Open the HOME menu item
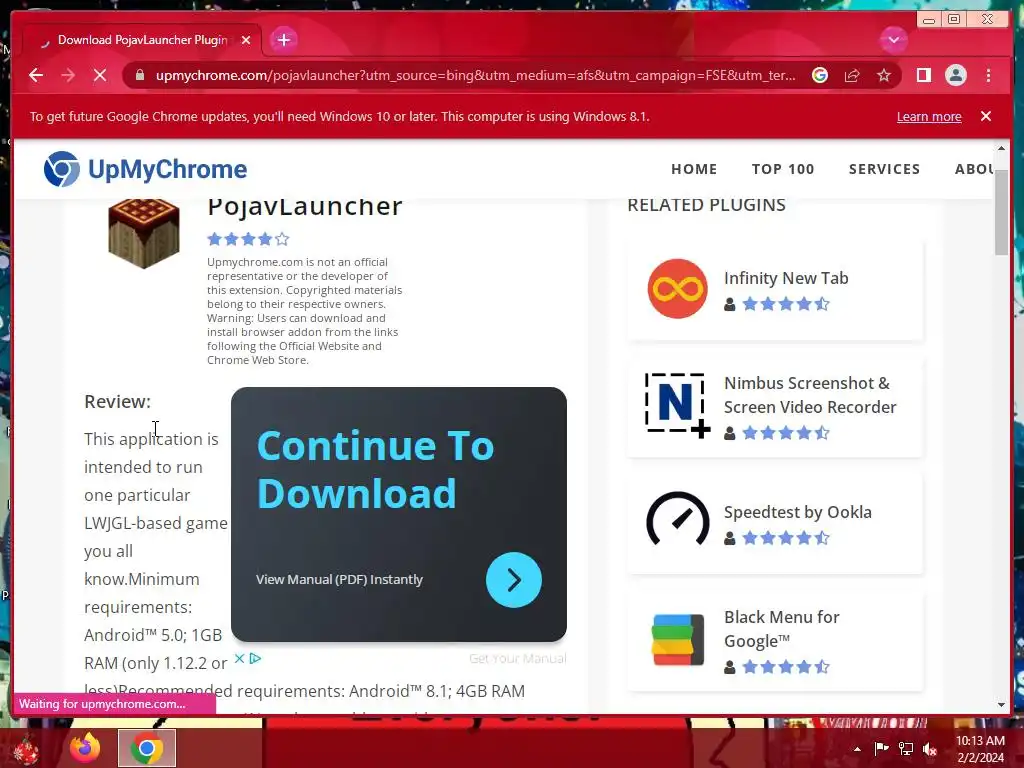The height and width of the screenshot is (768, 1024). pyautogui.click(x=694, y=169)
